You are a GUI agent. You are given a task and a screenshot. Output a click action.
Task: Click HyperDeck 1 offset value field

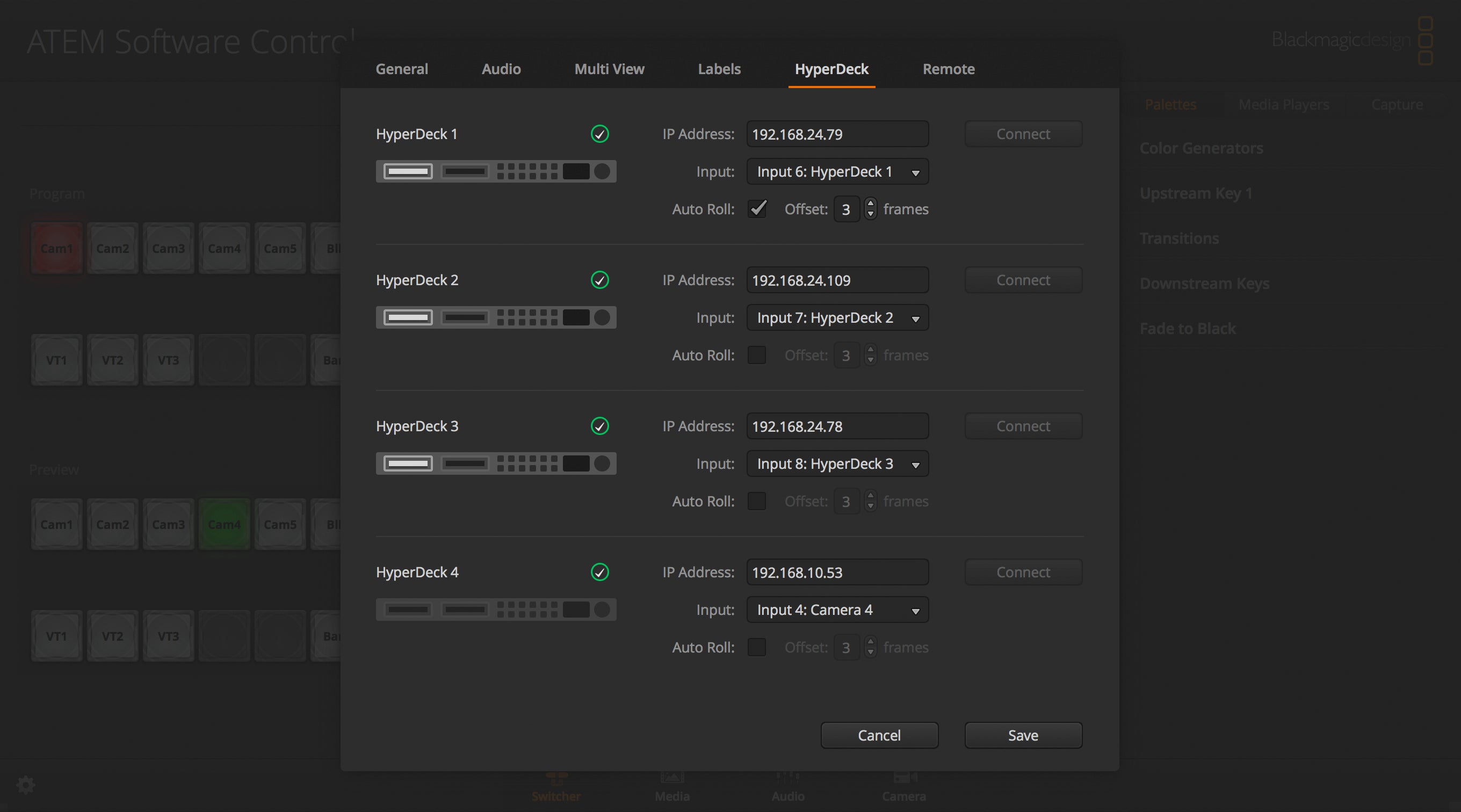pos(846,209)
